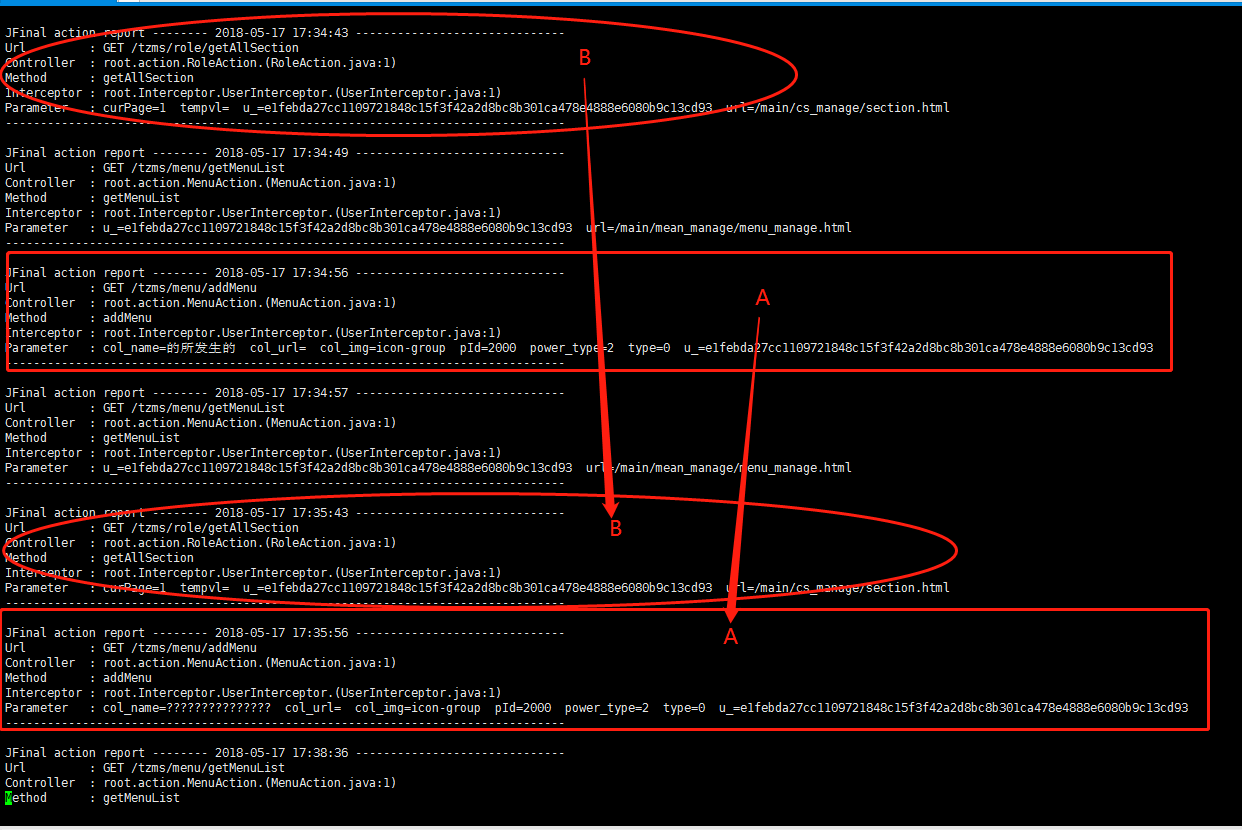Click the 17:34:43 timestamp in the first report header
Screen dimensions: 1242x830
[x=314, y=33]
